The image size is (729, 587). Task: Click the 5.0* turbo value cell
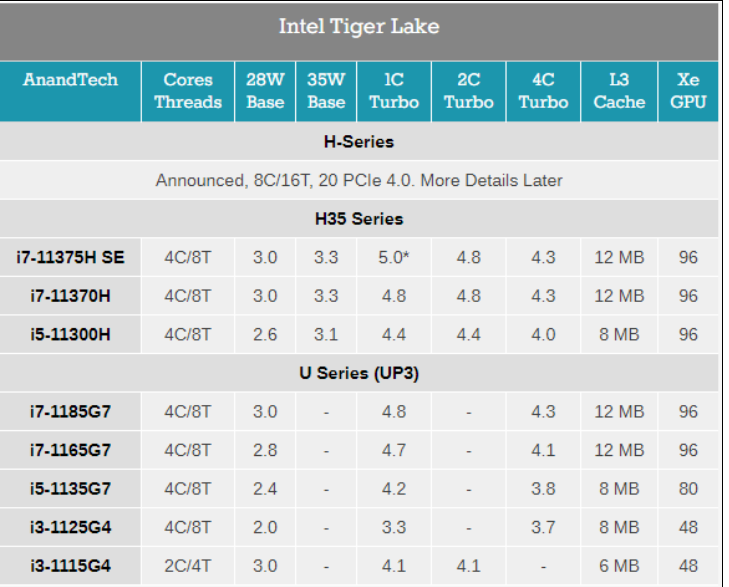394,257
